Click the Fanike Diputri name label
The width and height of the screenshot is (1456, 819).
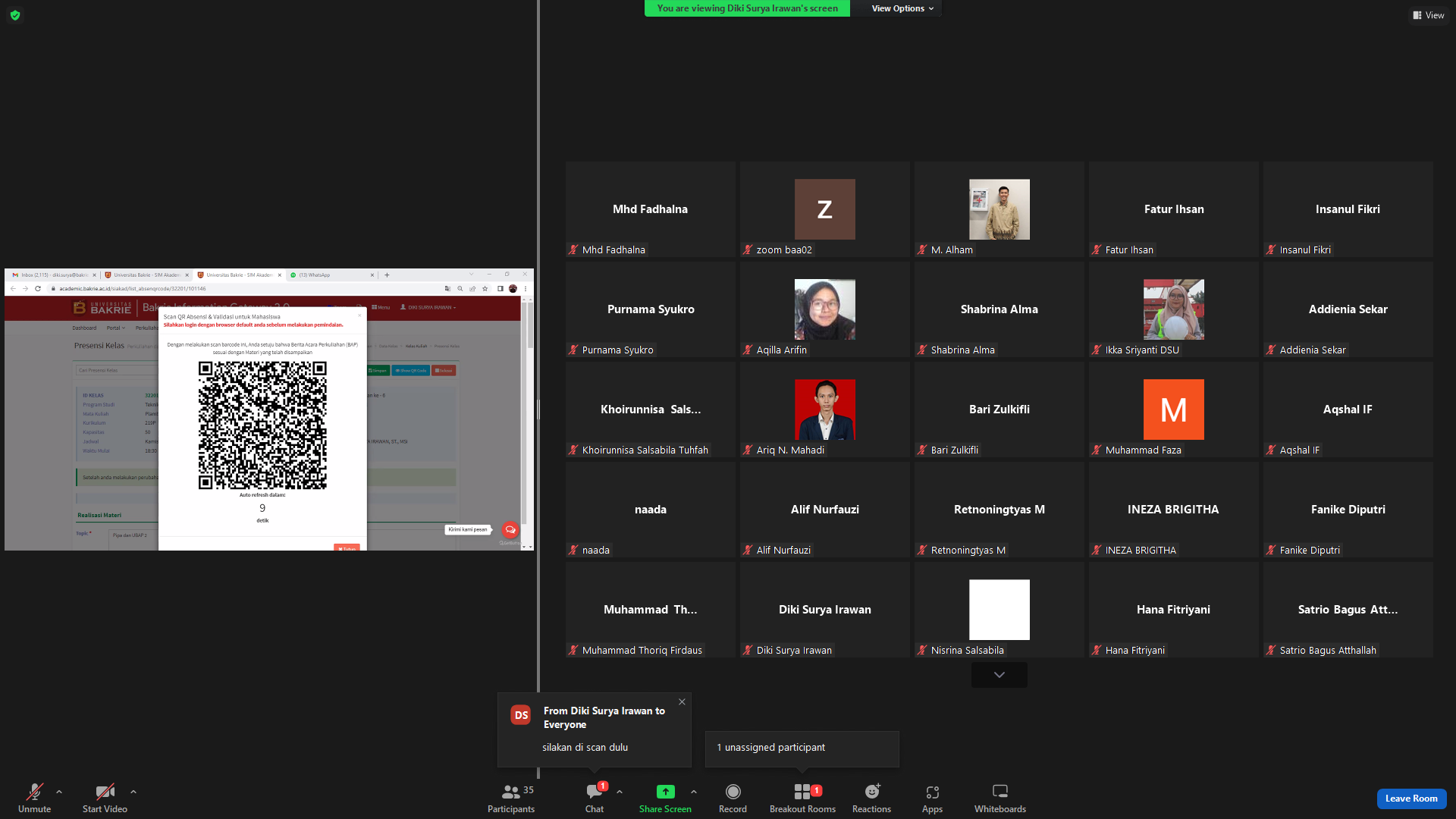[1310, 551]
